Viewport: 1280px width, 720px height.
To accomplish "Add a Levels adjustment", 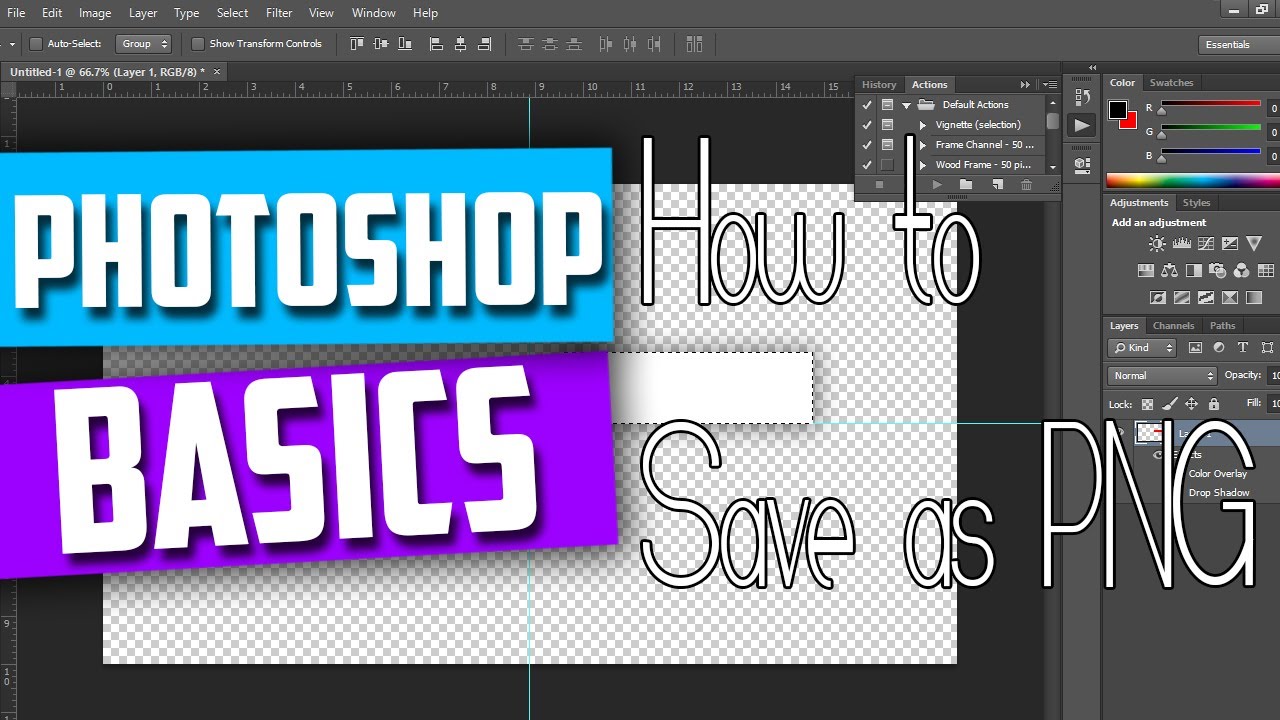I will click(1181, 244).
